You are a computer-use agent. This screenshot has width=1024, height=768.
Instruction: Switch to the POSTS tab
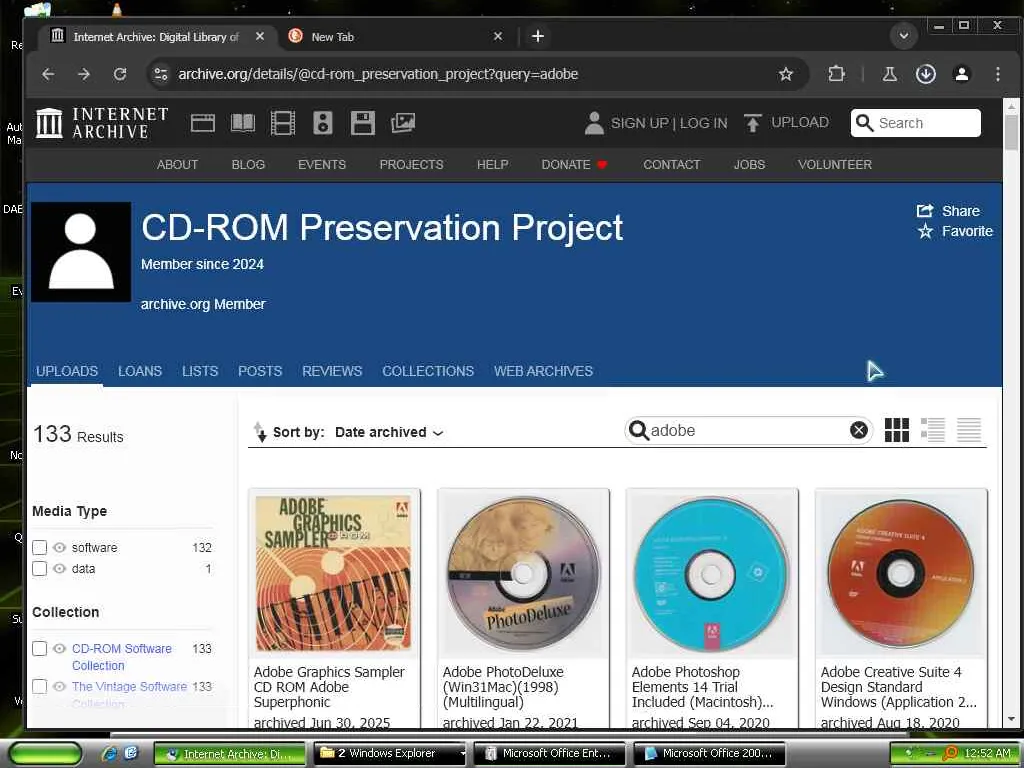(x=260, y=371)
